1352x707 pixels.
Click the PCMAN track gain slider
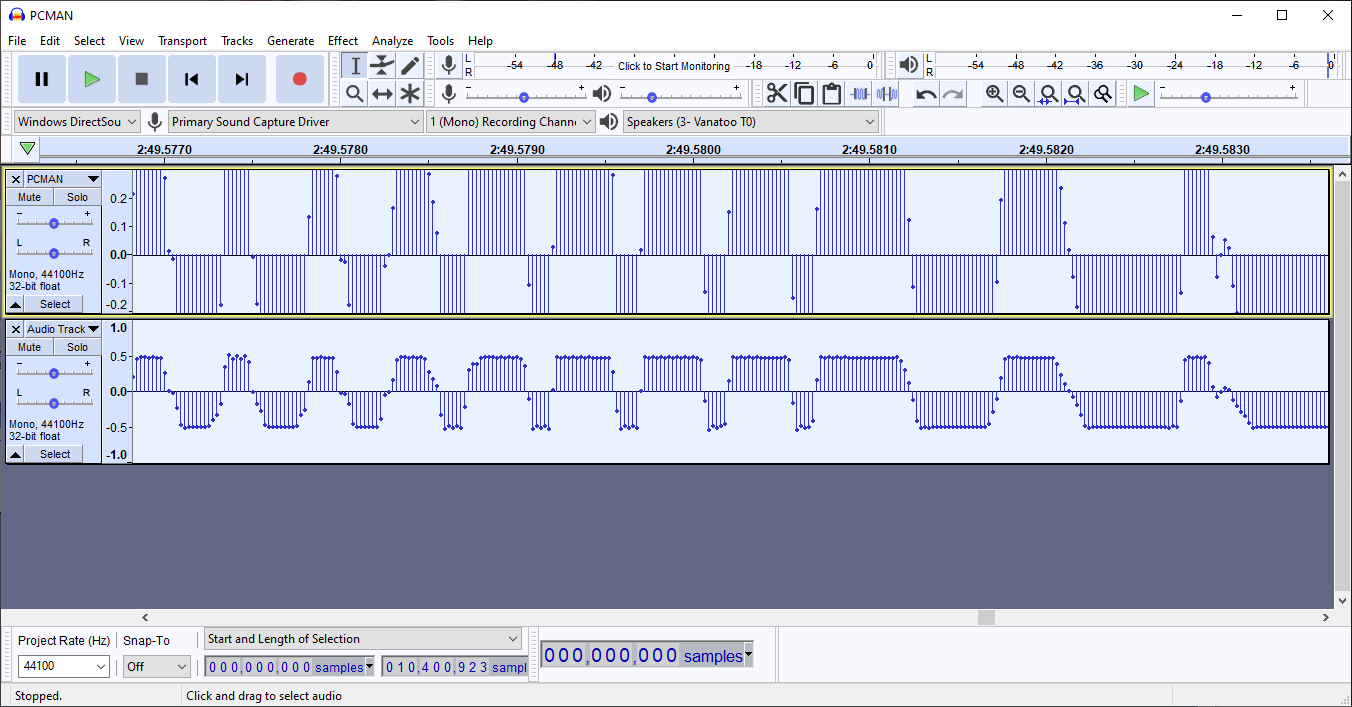tap(54, 222)
